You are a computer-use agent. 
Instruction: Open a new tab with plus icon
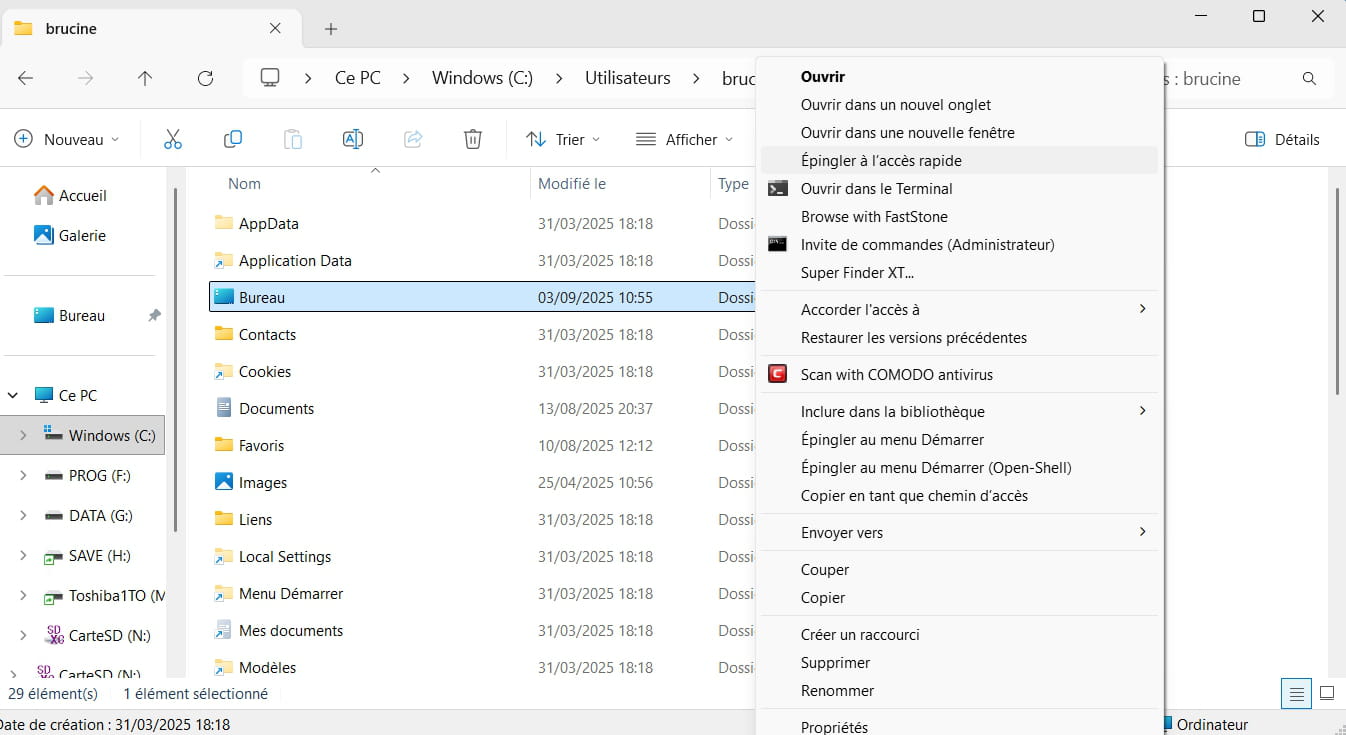[x=331, y=29]
